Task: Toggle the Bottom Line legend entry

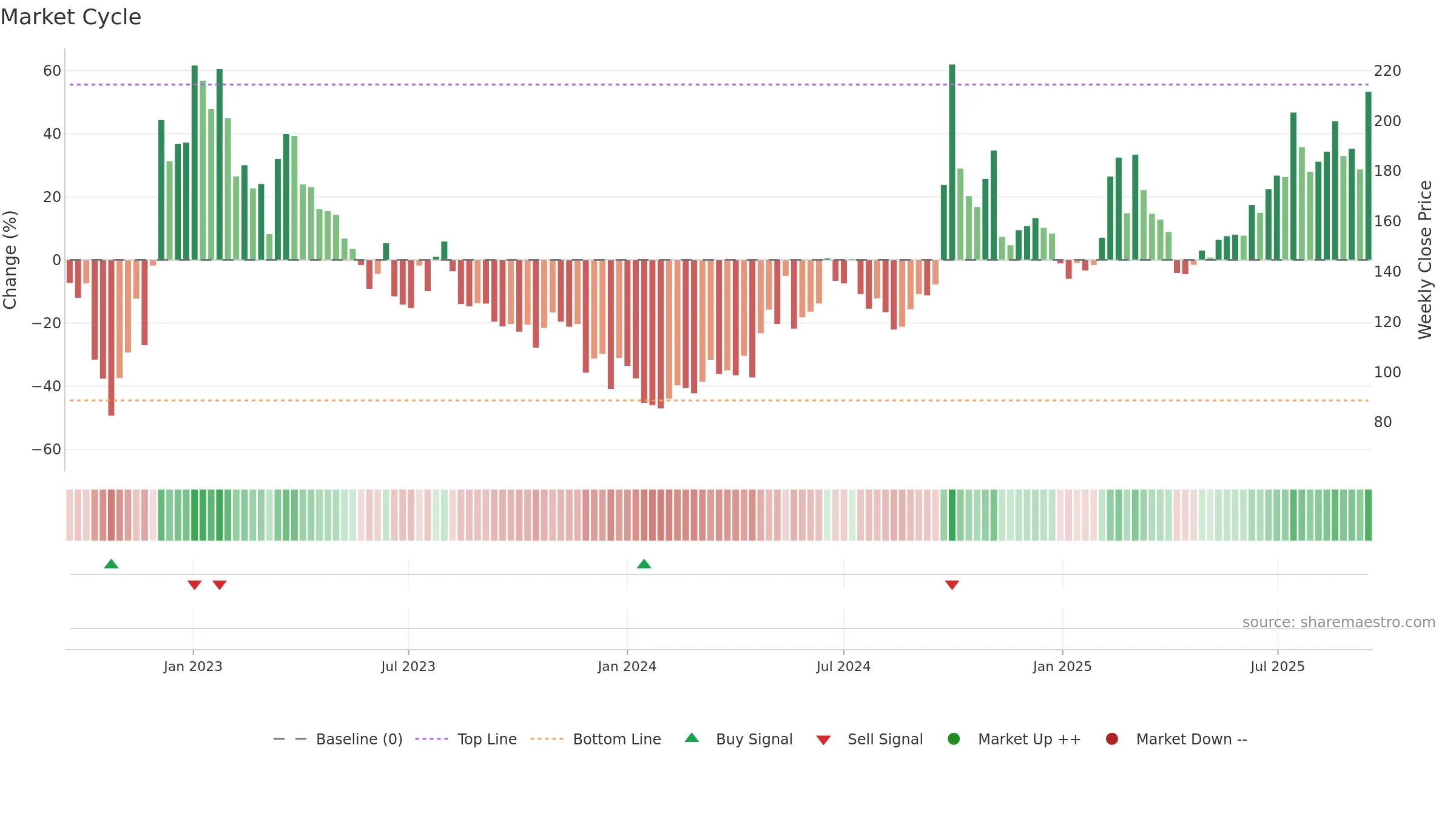Action: (596, 740)
